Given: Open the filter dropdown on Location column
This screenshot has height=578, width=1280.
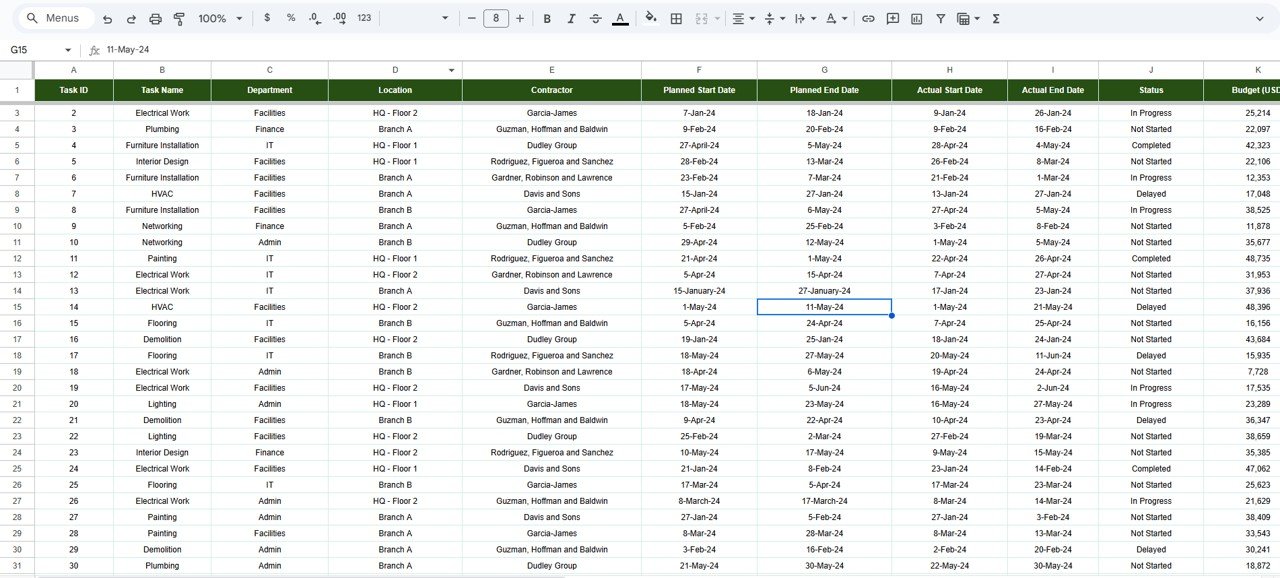Looking at the screenshot, I should pos(451,70).
